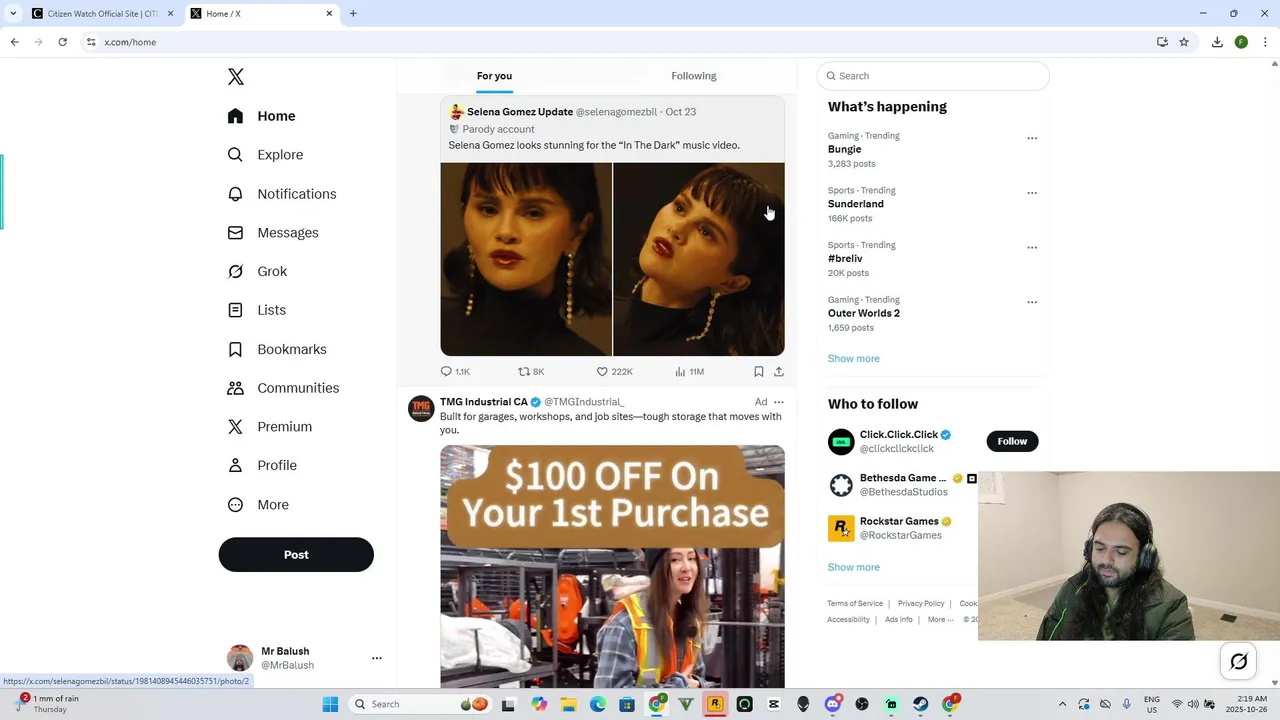Repost the Selena Gomez post
1280x720 pixels.
pyautogui.click(x=531, y=371)
